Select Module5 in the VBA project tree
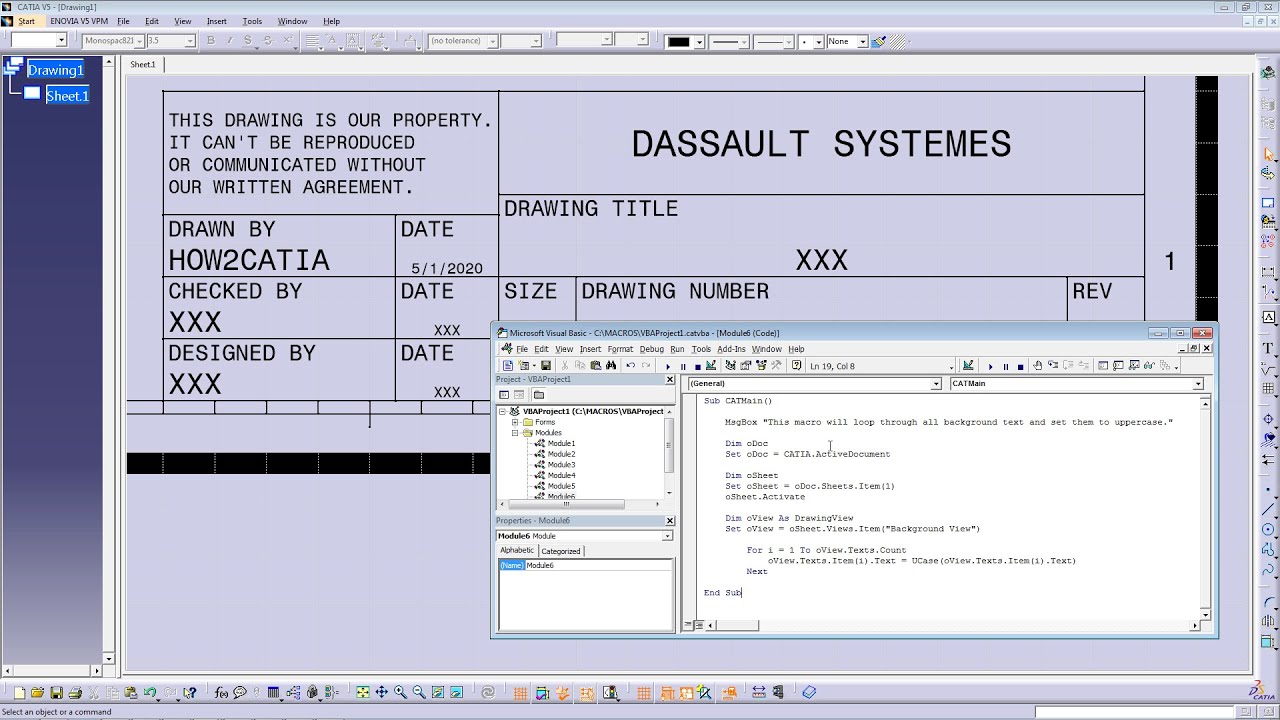The height and width of the screenshot is (720, 1280). [x=561, y=486]
